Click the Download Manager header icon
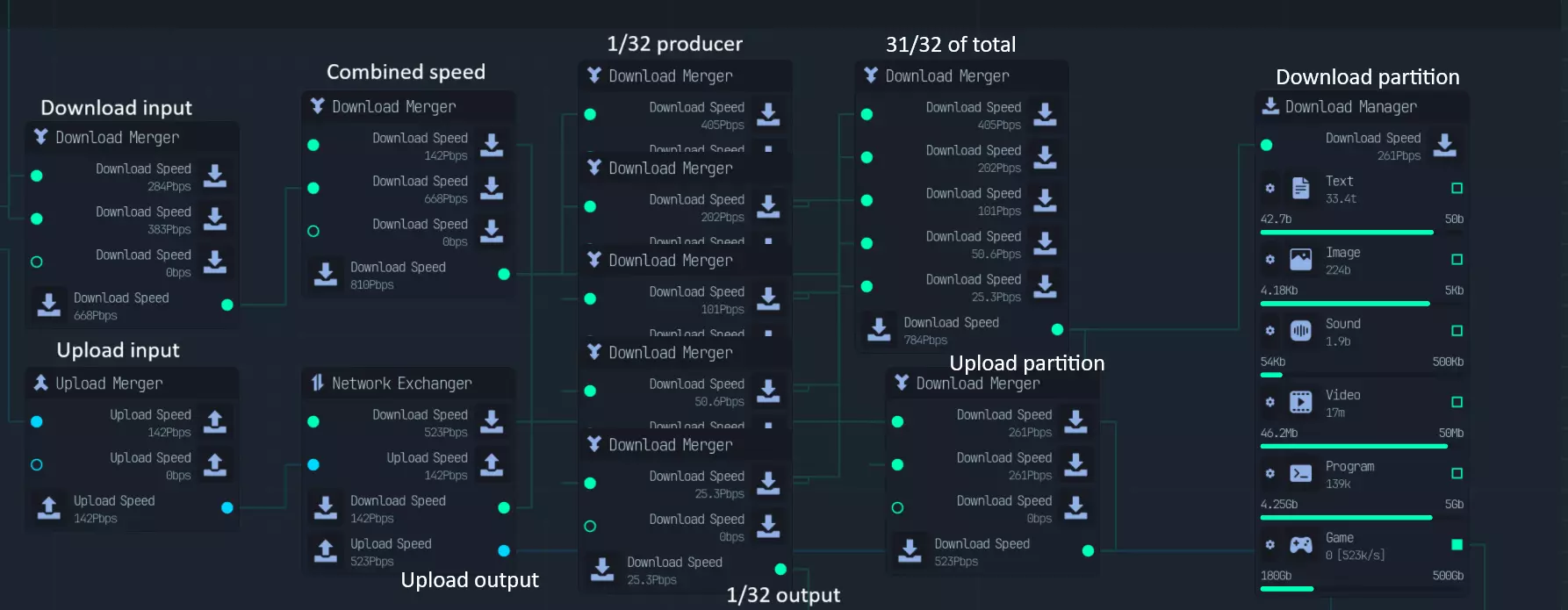 [1270, 106]
